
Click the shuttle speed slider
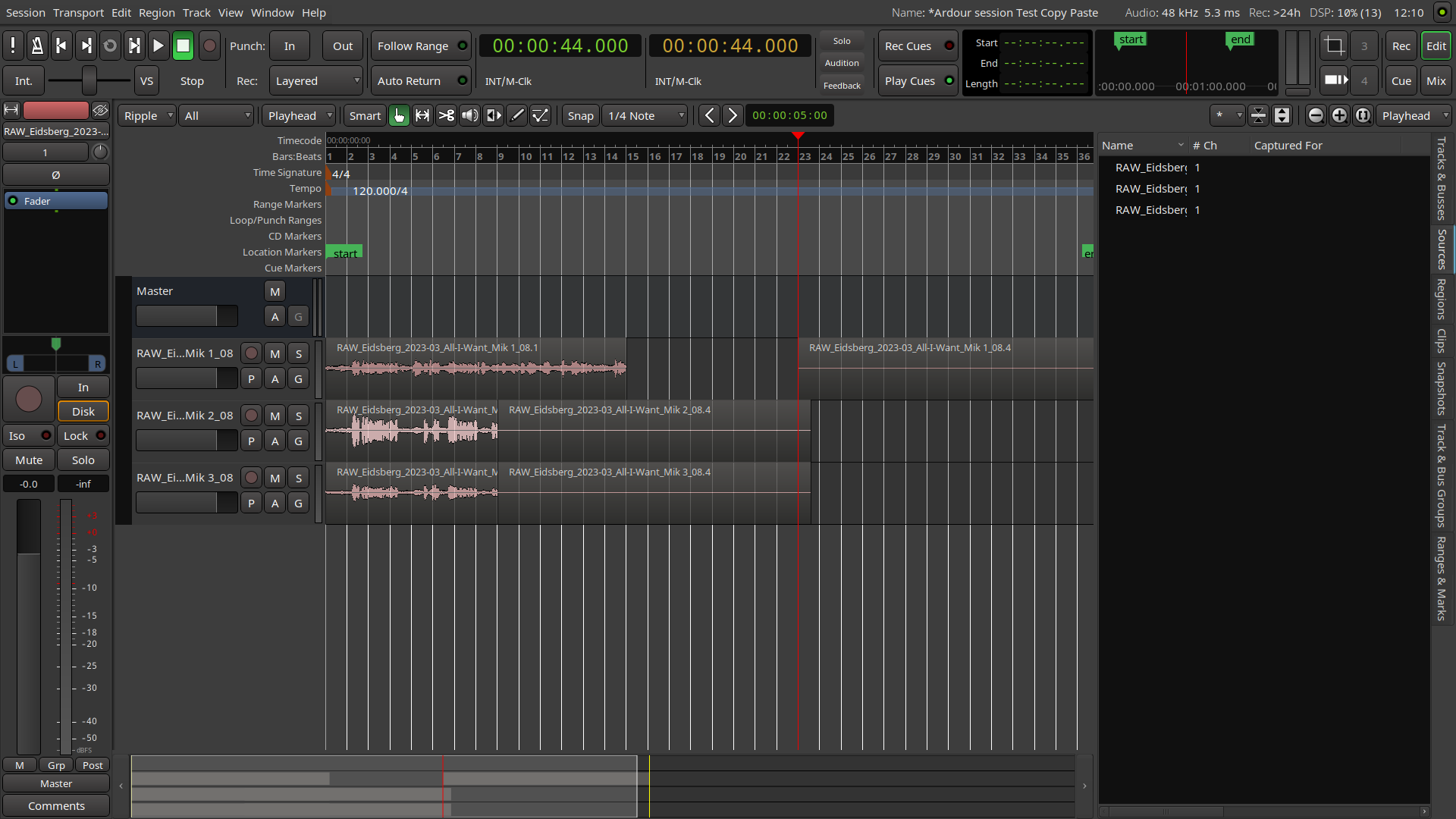coord(89,80)
